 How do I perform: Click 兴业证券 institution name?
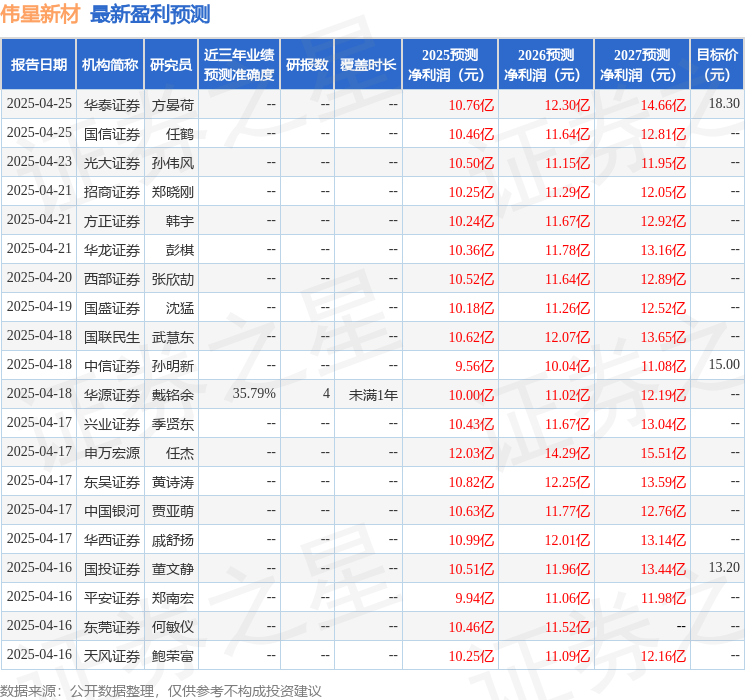pos(112,423)
